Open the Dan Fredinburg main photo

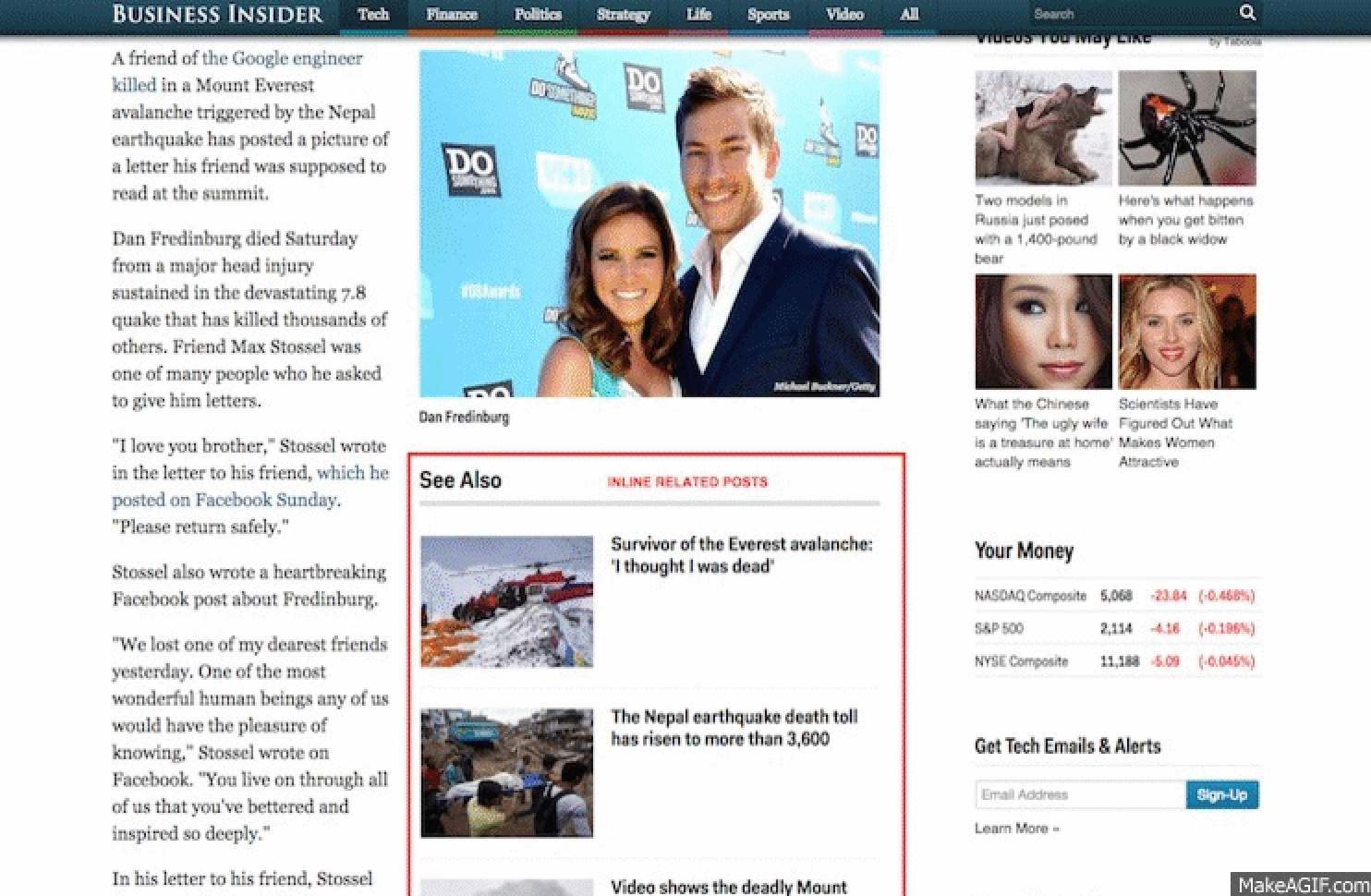(649, 224)
